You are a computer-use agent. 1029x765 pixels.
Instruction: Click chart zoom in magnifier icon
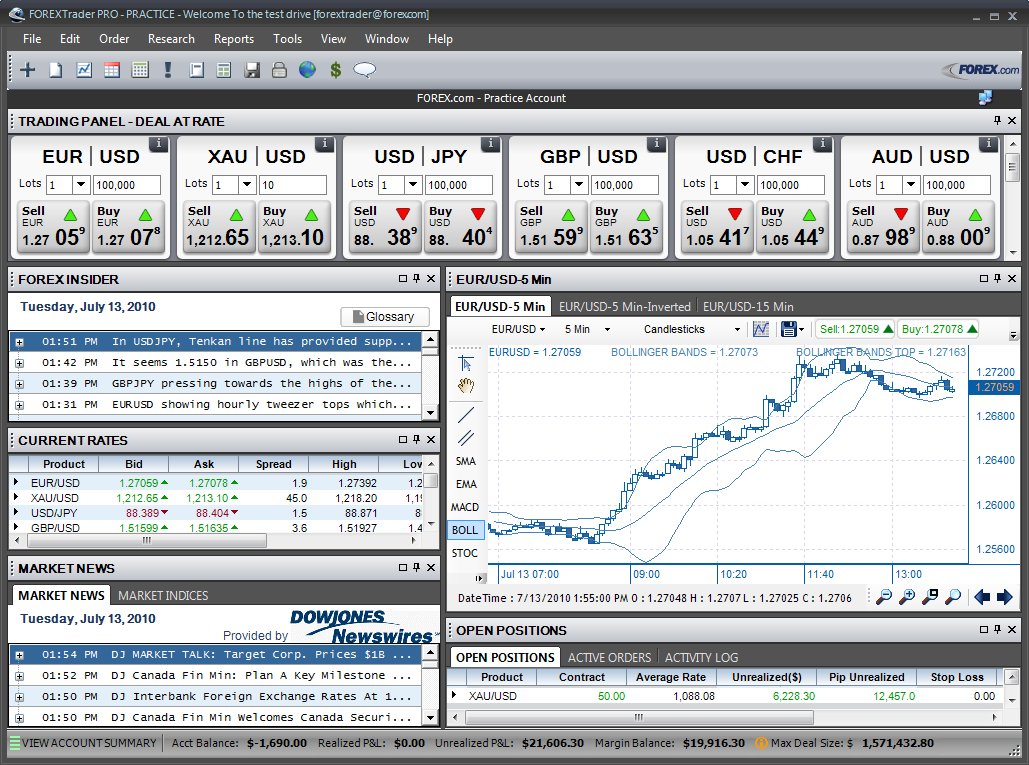pyautogui.click(x=908, y=596)
